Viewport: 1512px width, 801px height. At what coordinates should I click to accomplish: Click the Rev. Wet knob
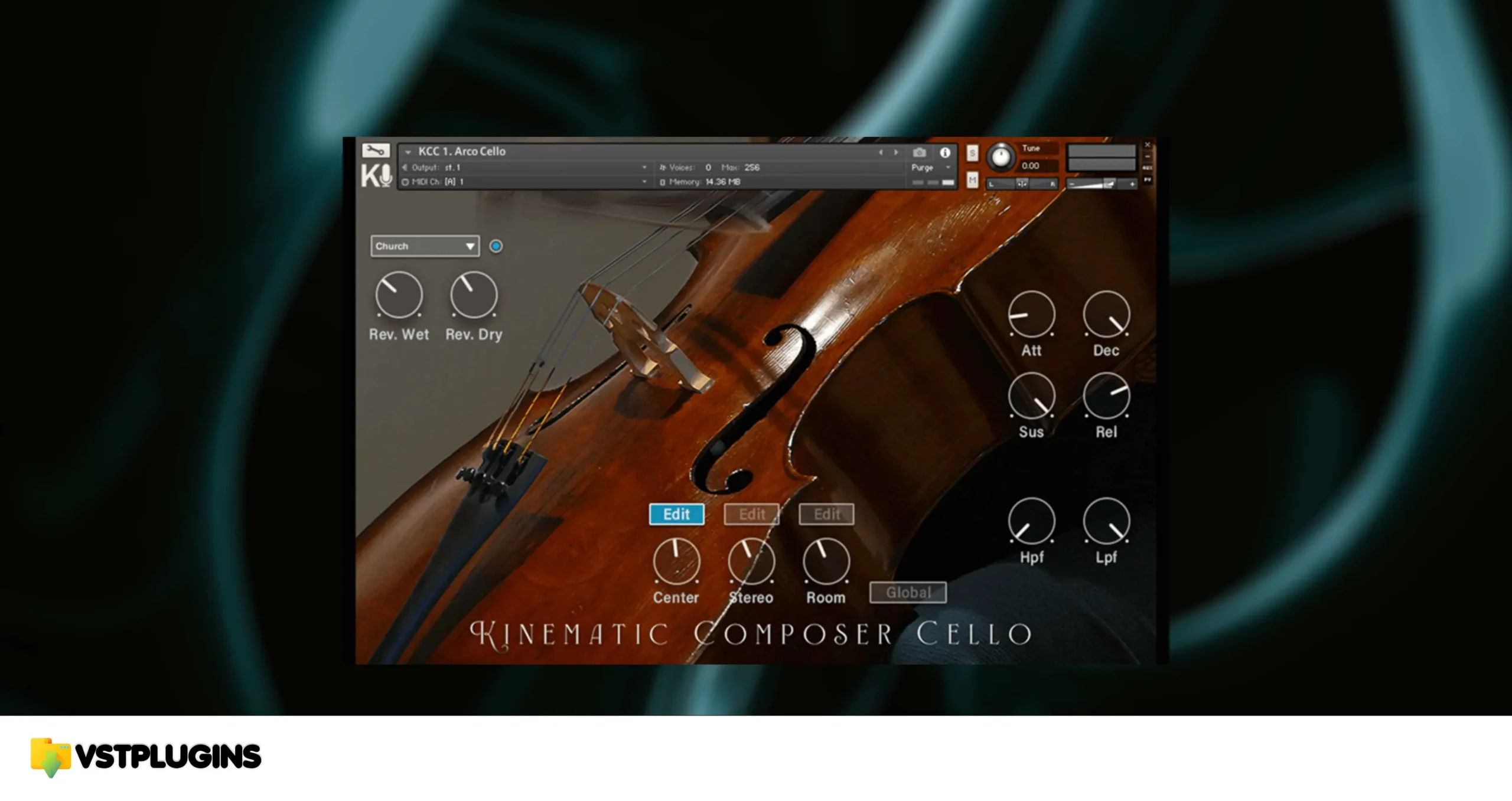(399, 295)
